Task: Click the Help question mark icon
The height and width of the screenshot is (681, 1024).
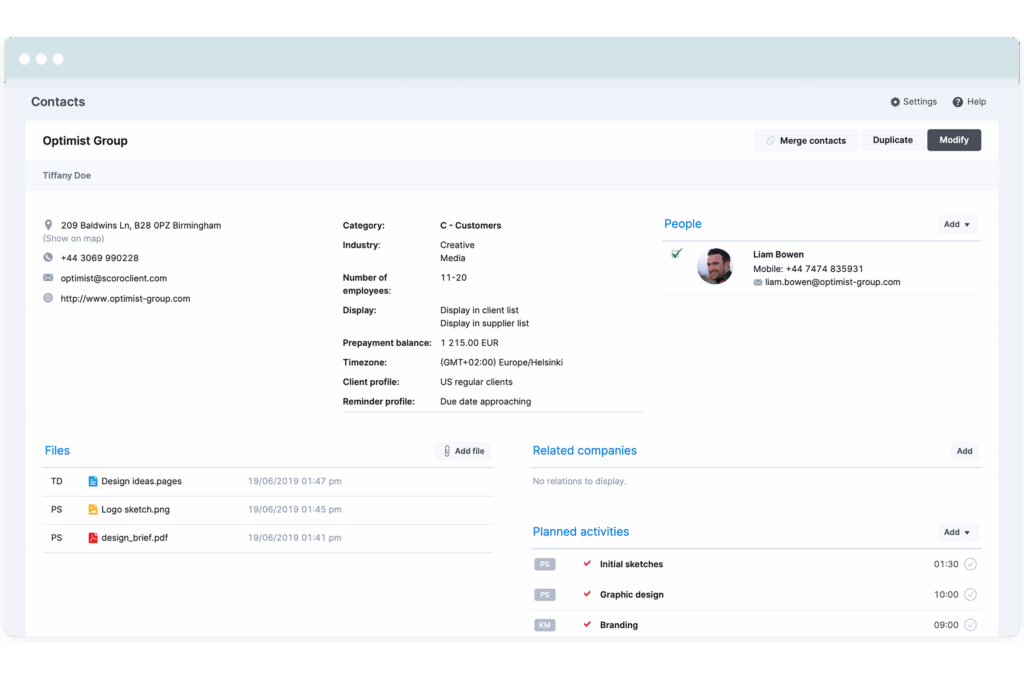Action: pos(957,102)
